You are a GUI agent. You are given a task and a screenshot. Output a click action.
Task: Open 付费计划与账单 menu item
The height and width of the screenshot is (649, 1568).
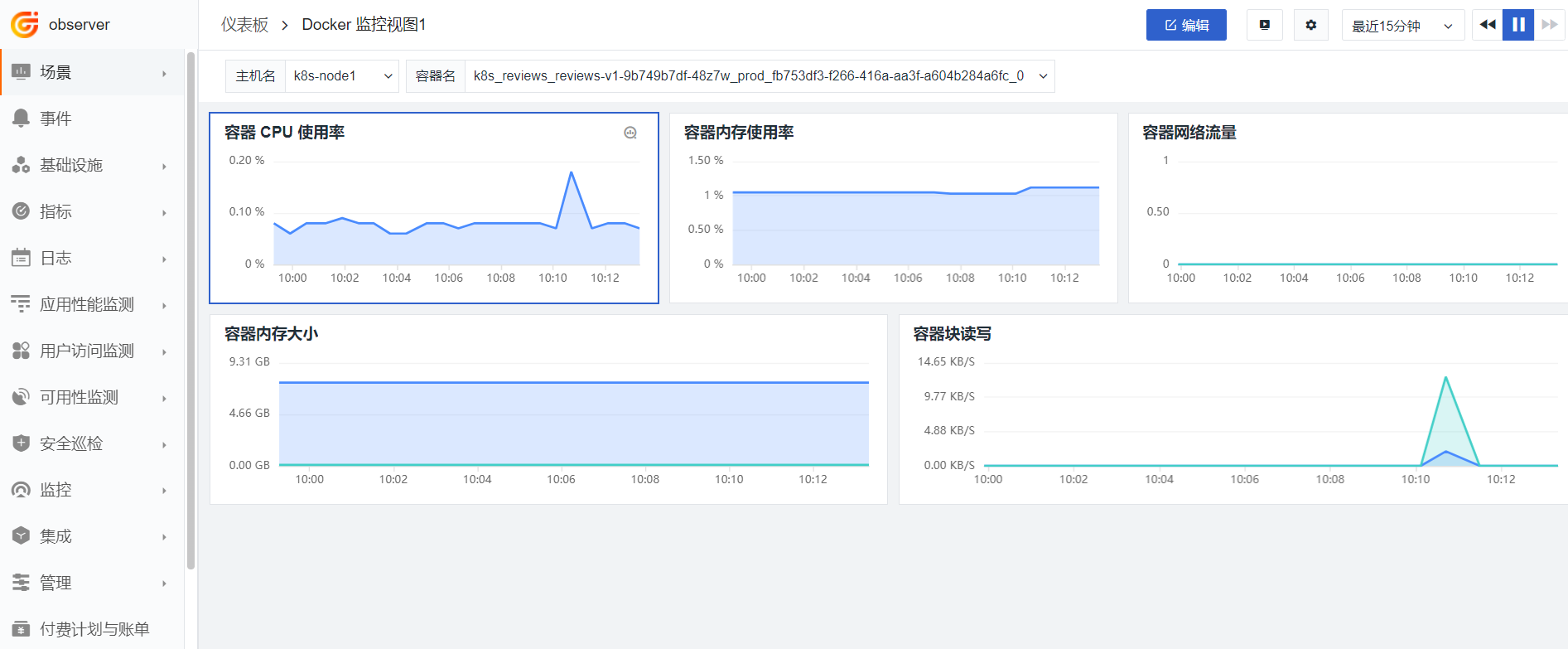[x=92, y=629]
